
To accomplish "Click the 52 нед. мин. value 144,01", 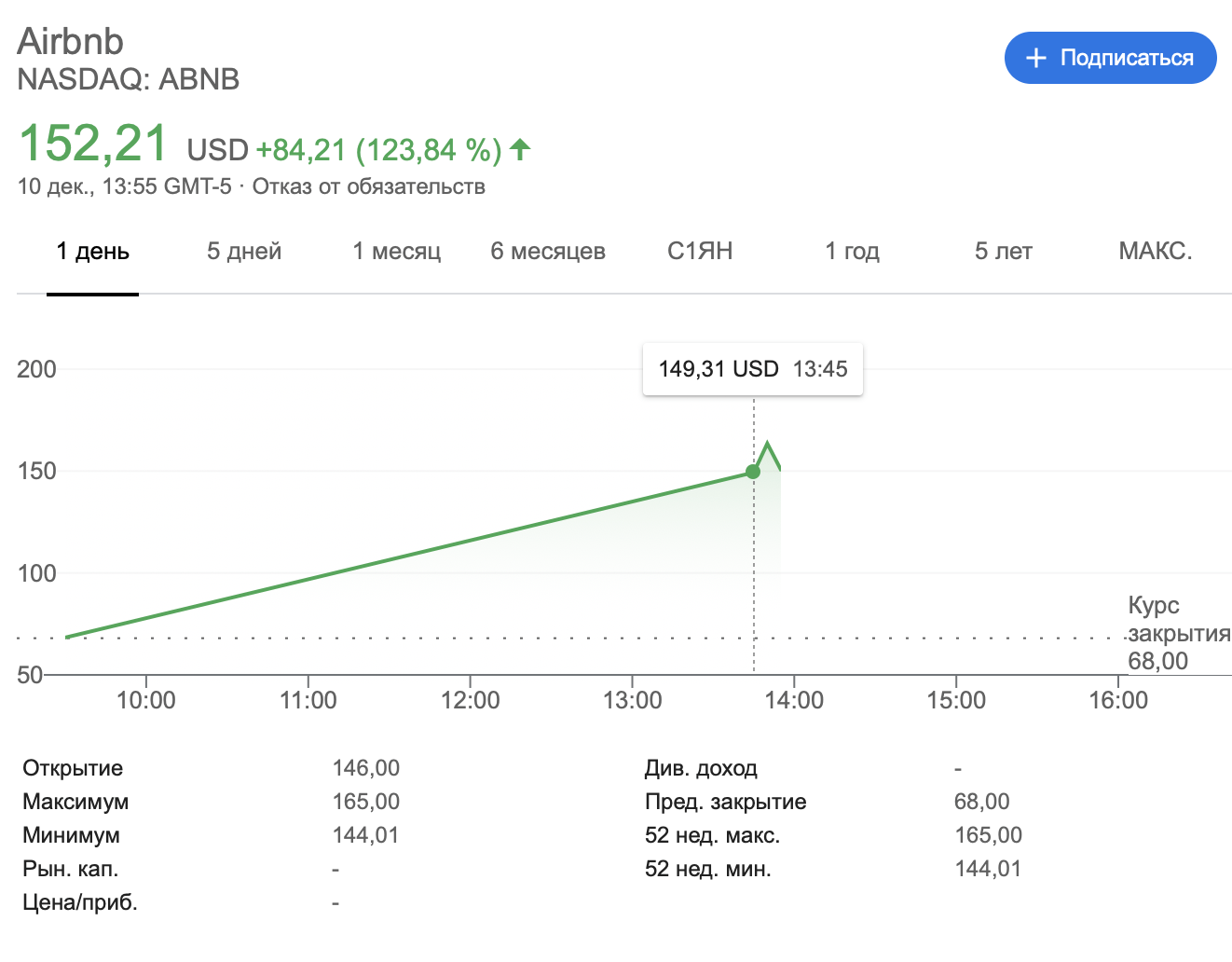I will pyautogui.click(x=988, y=869).
